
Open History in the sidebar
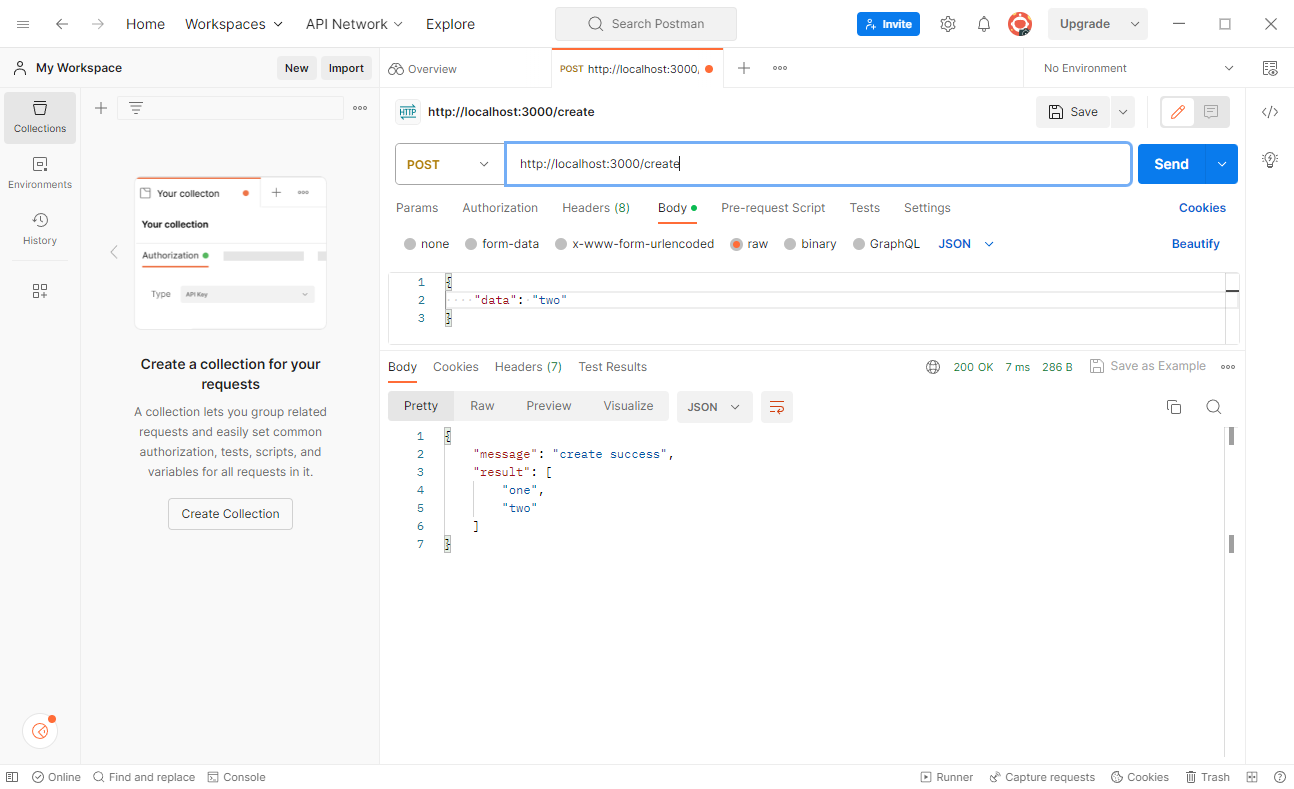40,230
